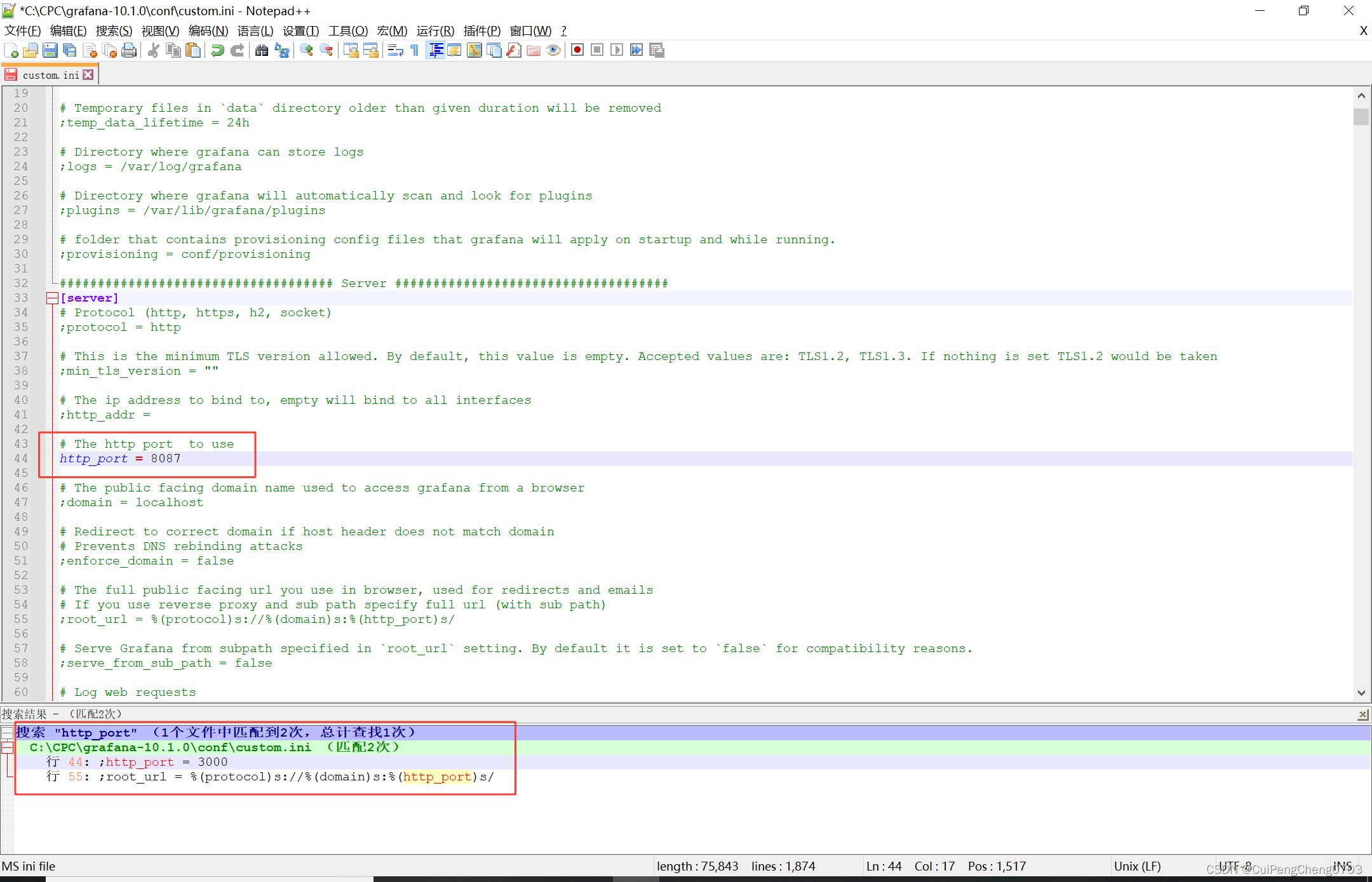Close document X at menu bar right
The image size is (1372, 882).
pos(1363,30)
